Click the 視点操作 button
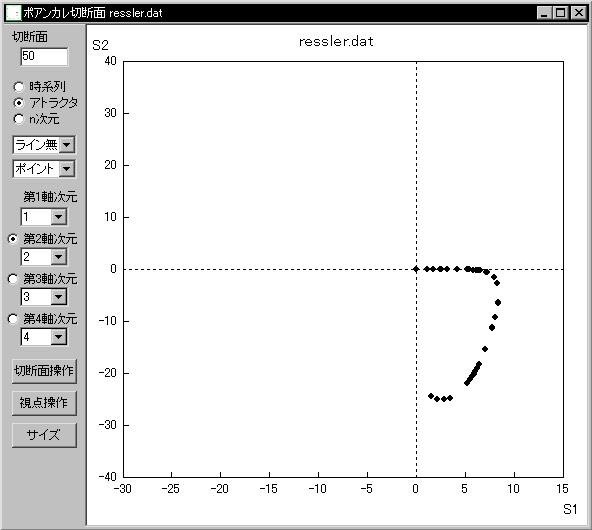This screenshot has height=530, width=592. coord(44,403)
